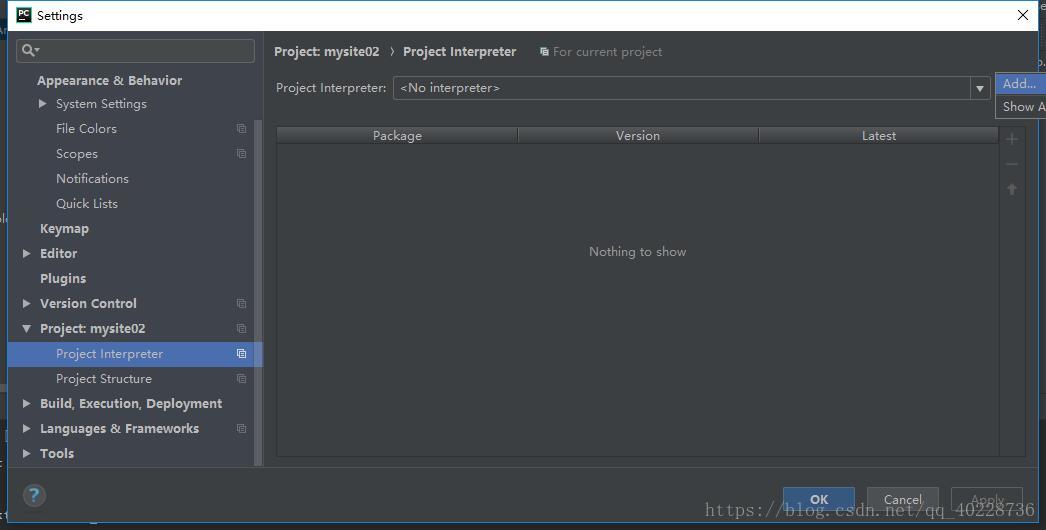Select Appearance & Behavior in the settings tree

coord(109,80)
